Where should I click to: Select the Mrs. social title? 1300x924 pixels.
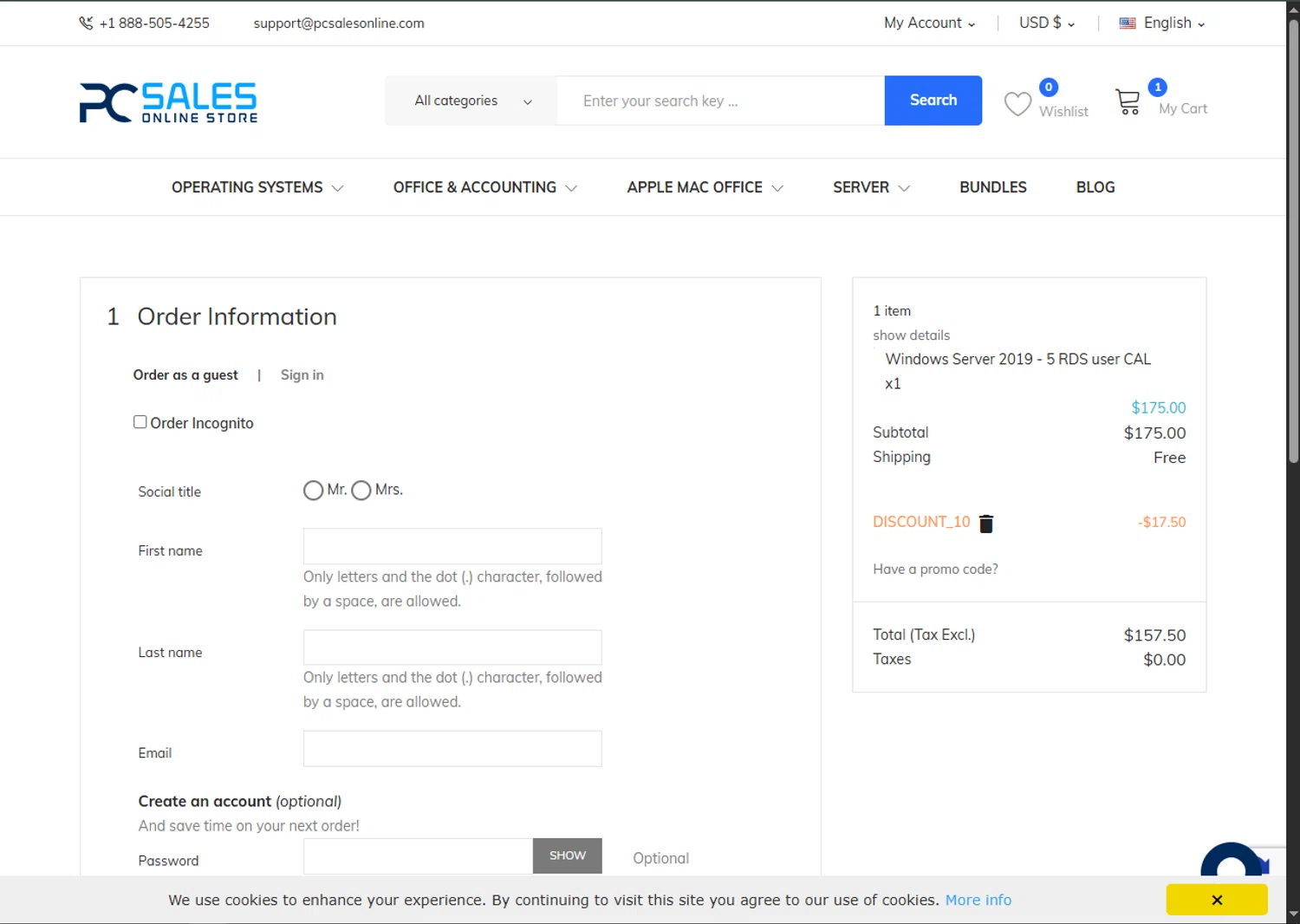361,491
